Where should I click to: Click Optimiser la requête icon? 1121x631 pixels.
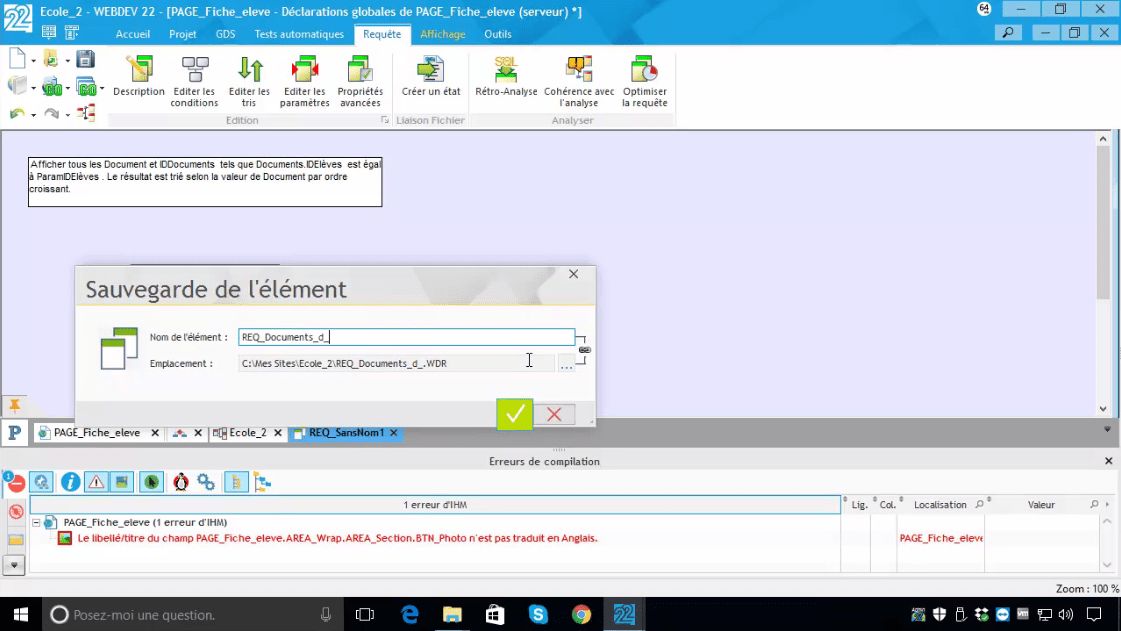pyautogui.click(x=645, y=81)
